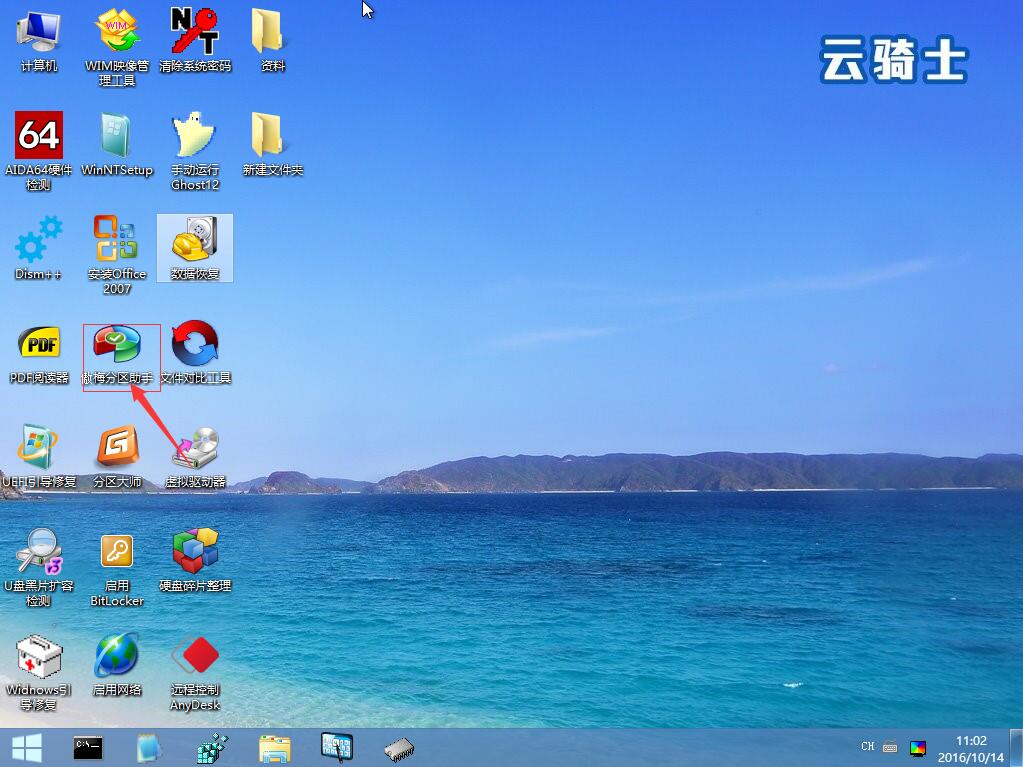Open on-screen keyboard taskbar icon
1023x767 pixels.
(337, 747)
